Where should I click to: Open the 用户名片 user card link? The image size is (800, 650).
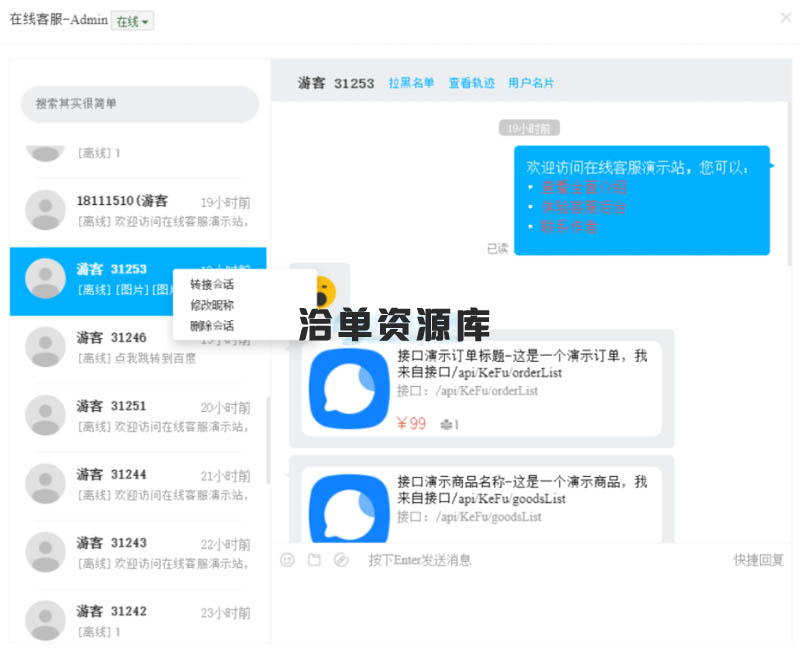pos(531,83)
